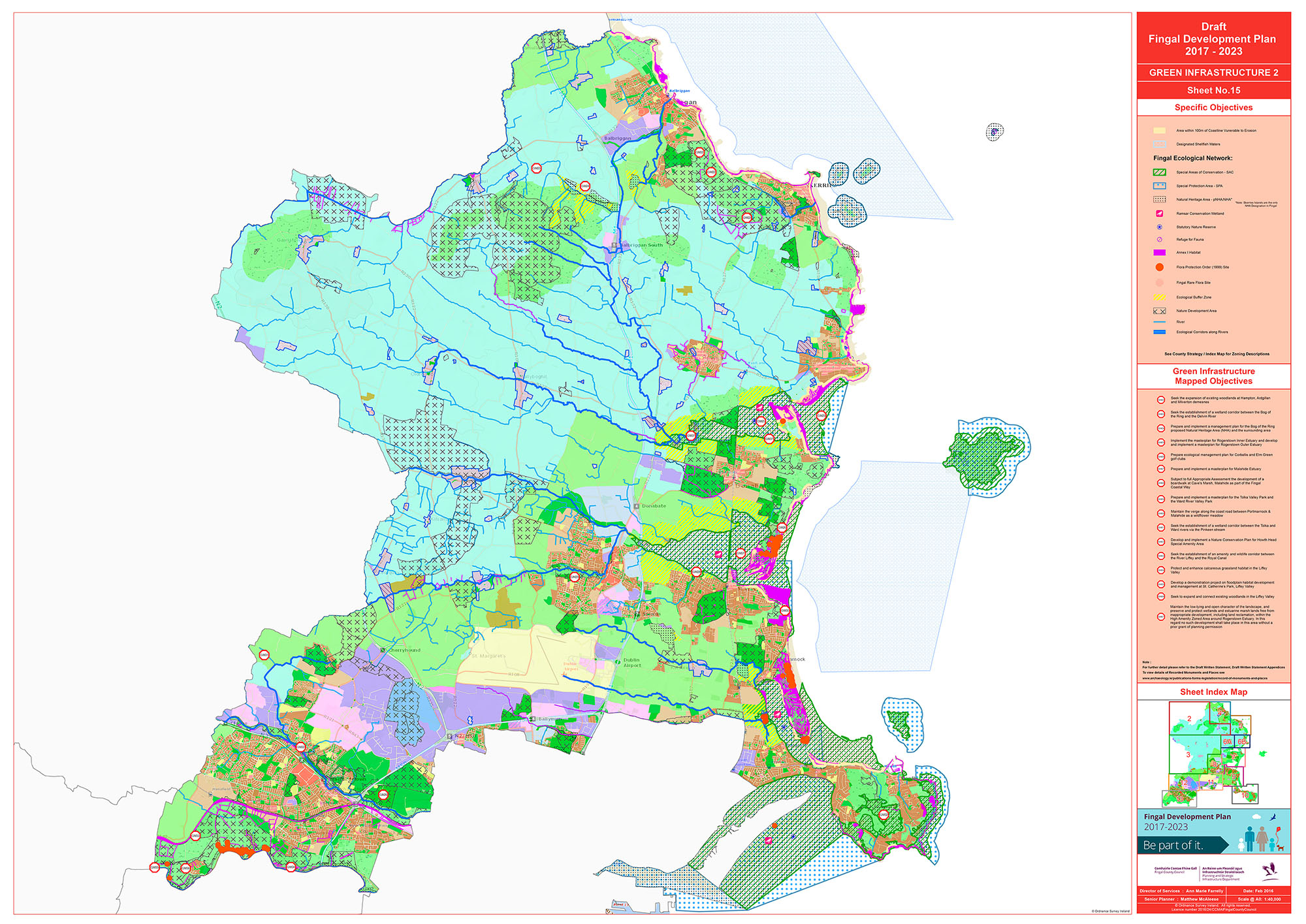Click the Sheet No.15 header bar
The height and width of the screenshot is (924, 1306).
tap(1213, 90)
